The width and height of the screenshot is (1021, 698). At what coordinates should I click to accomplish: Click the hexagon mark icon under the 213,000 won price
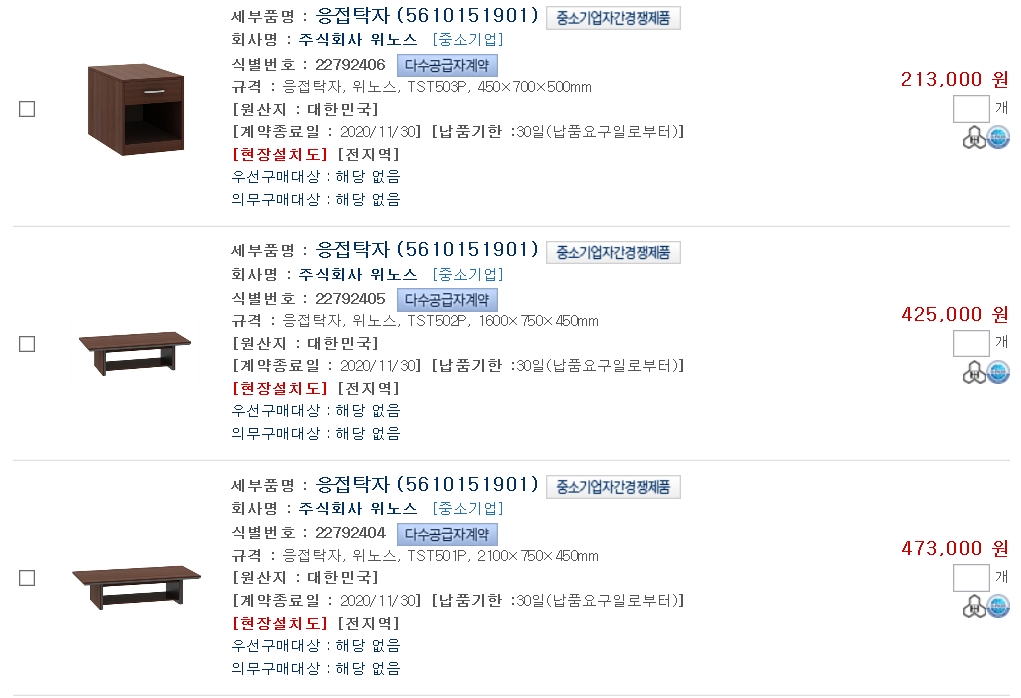pyautogui.click(x=973, y=138)
